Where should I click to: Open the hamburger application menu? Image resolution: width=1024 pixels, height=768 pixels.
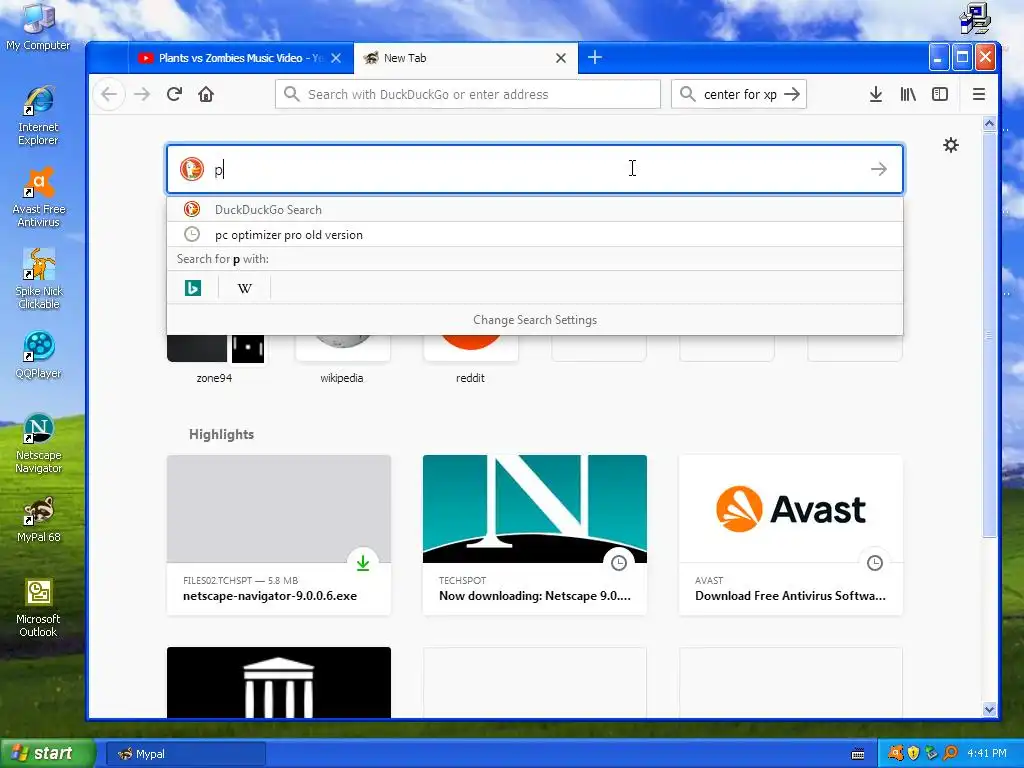(x=978, y=95)
